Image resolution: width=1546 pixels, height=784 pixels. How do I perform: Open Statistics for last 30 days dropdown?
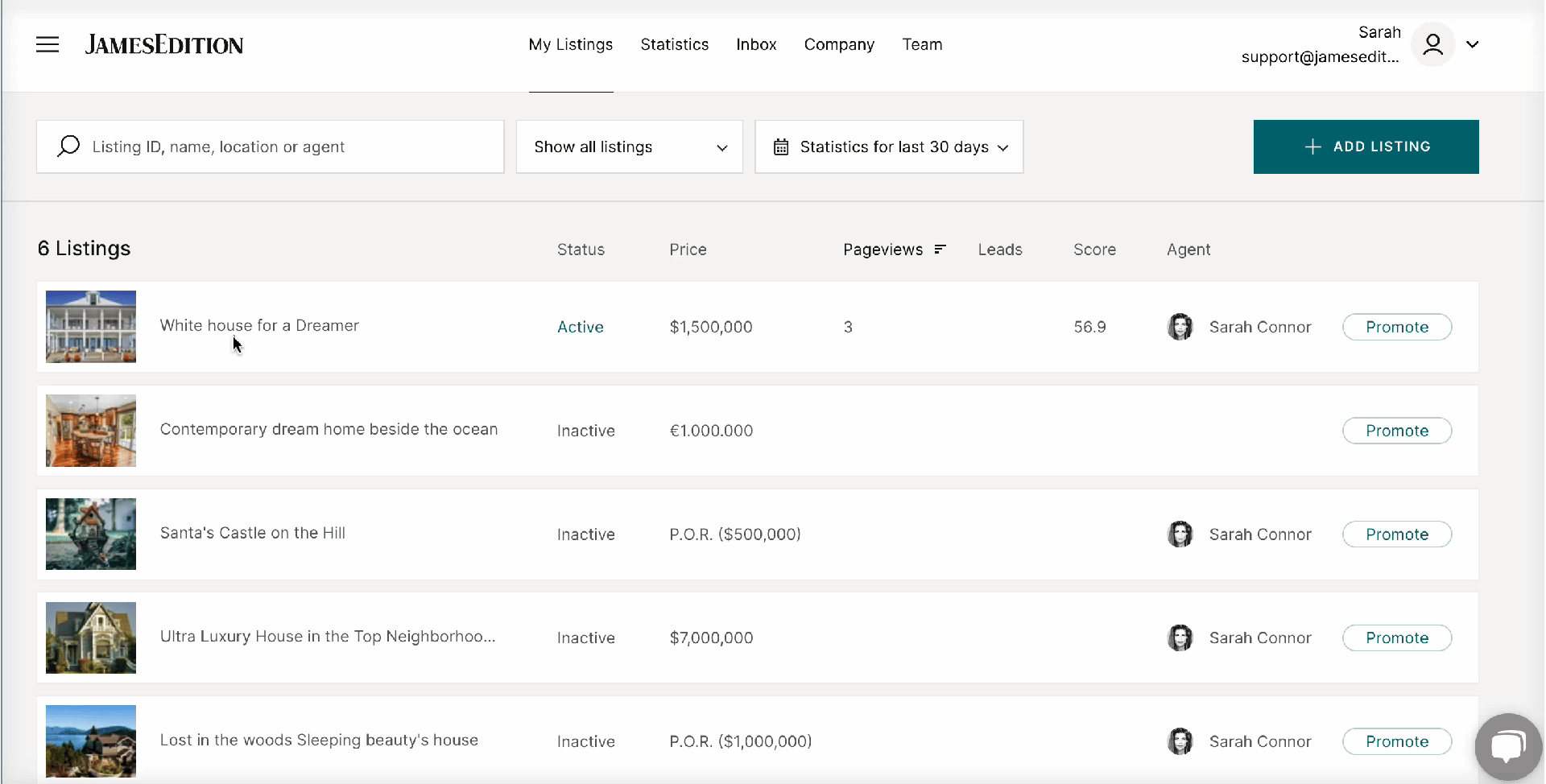[x=889, y=146]
